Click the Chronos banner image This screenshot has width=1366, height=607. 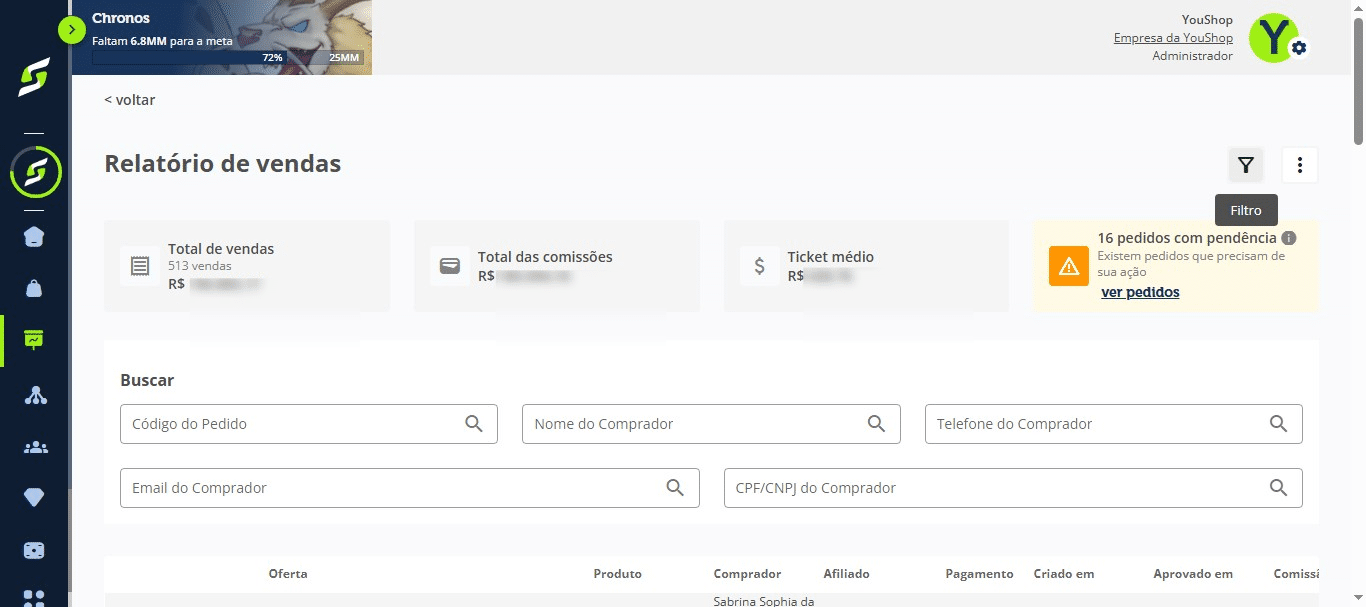(222, 37)
